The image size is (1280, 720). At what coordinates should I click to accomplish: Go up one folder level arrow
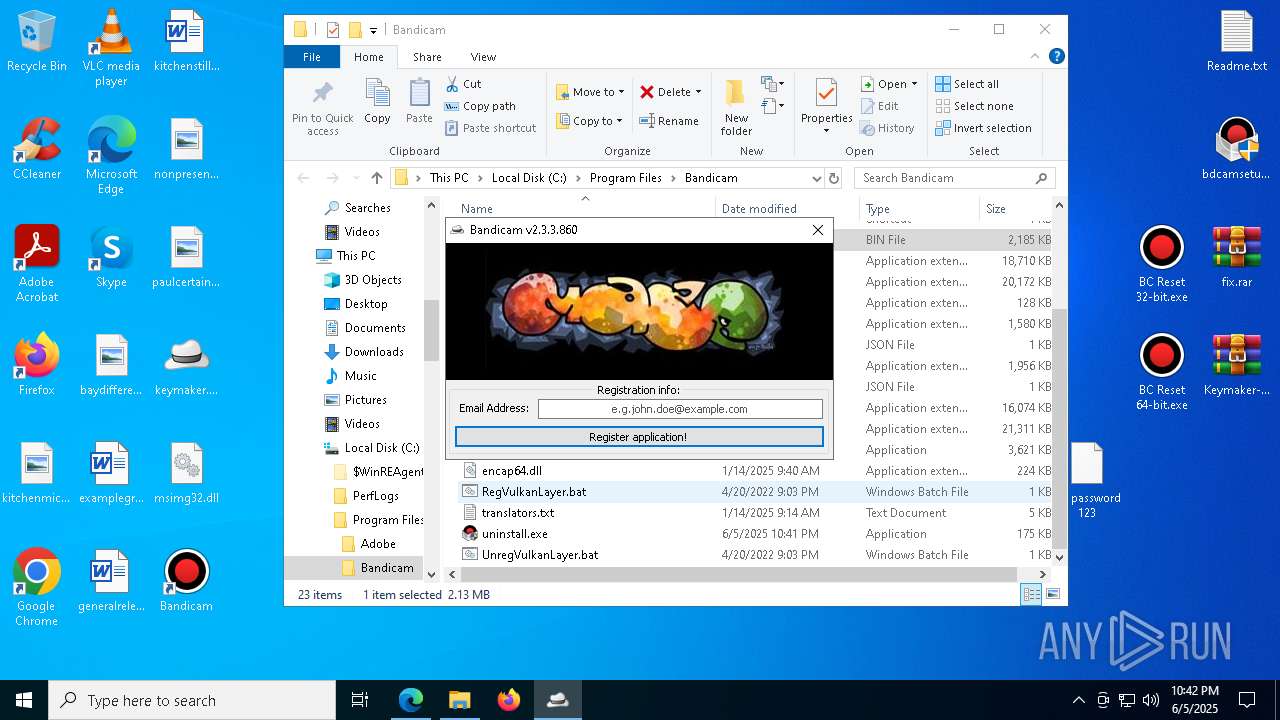coord(376,178)
